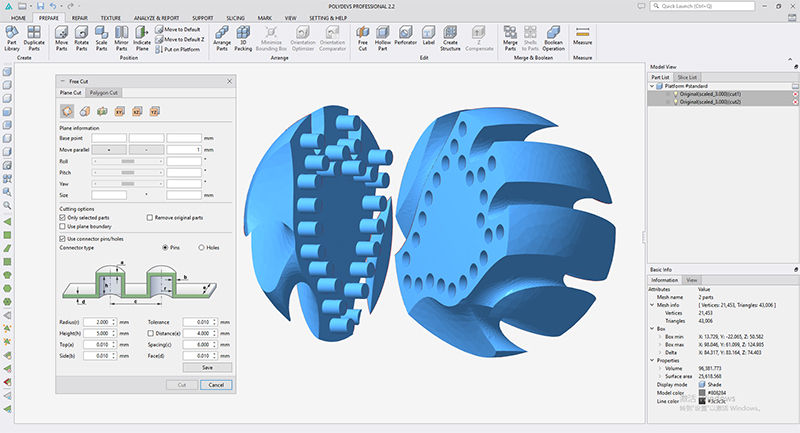Image resolution: width=800 pixels, height=433 pixels.
Task: Click the Measure tool icon
Action: click(x=582, y=36)
